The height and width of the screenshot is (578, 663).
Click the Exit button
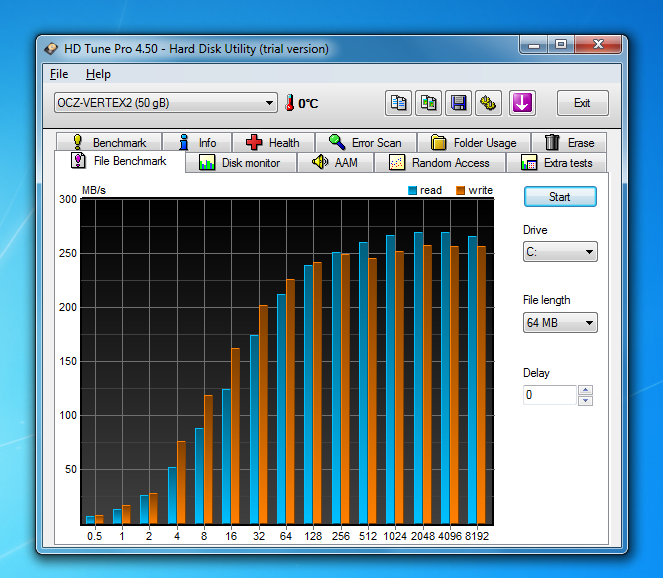point(582,103)
